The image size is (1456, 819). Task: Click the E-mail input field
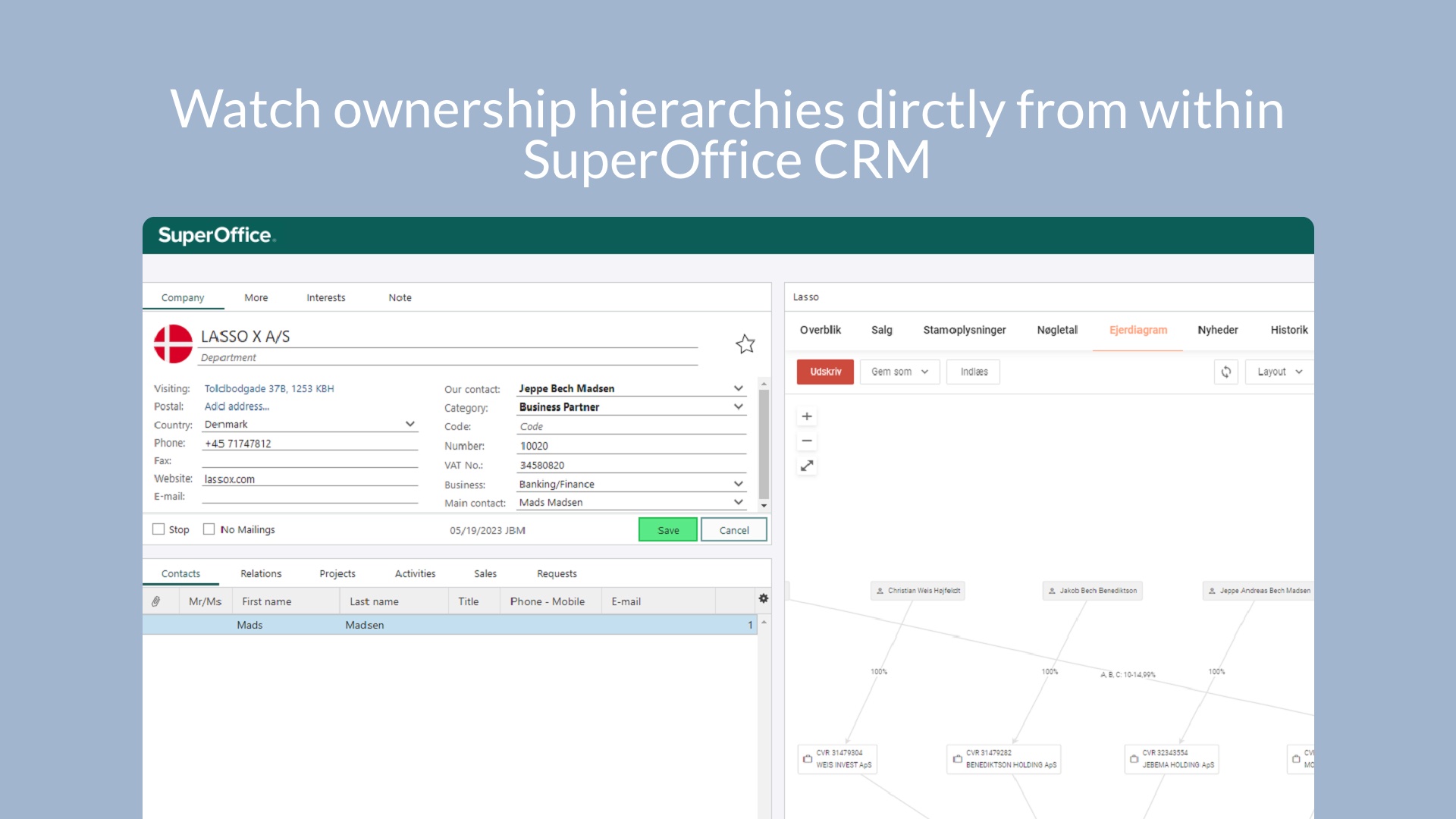pyautogui.click(x=310, y=497)
